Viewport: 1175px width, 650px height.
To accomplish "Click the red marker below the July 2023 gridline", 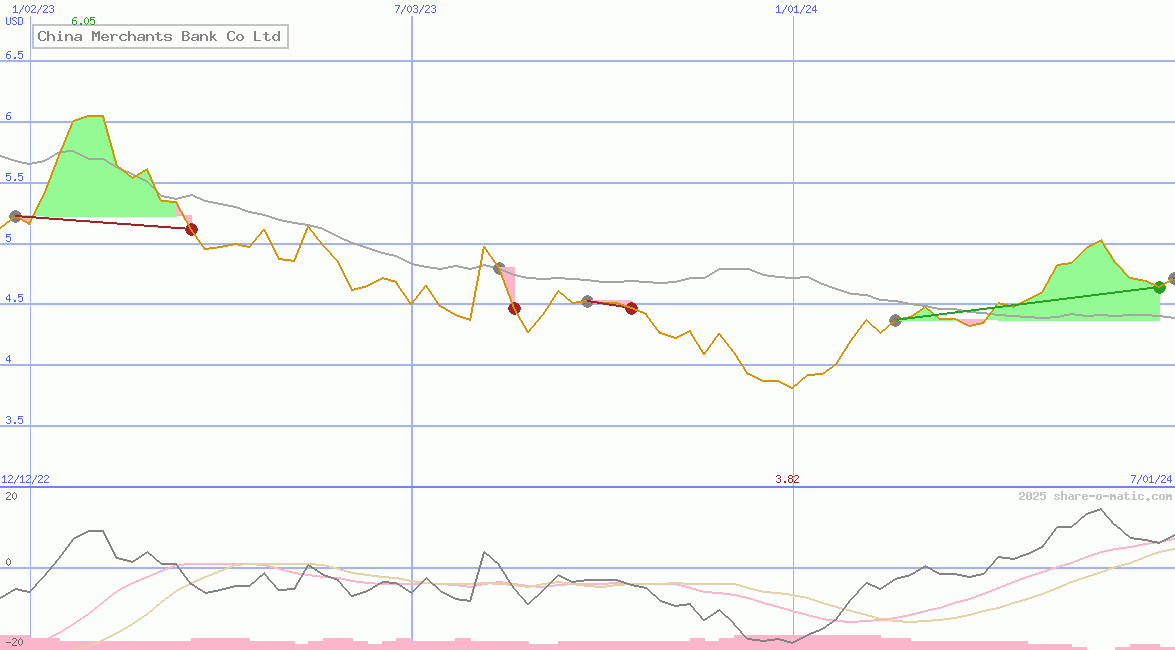I will (x=515, y=308).
